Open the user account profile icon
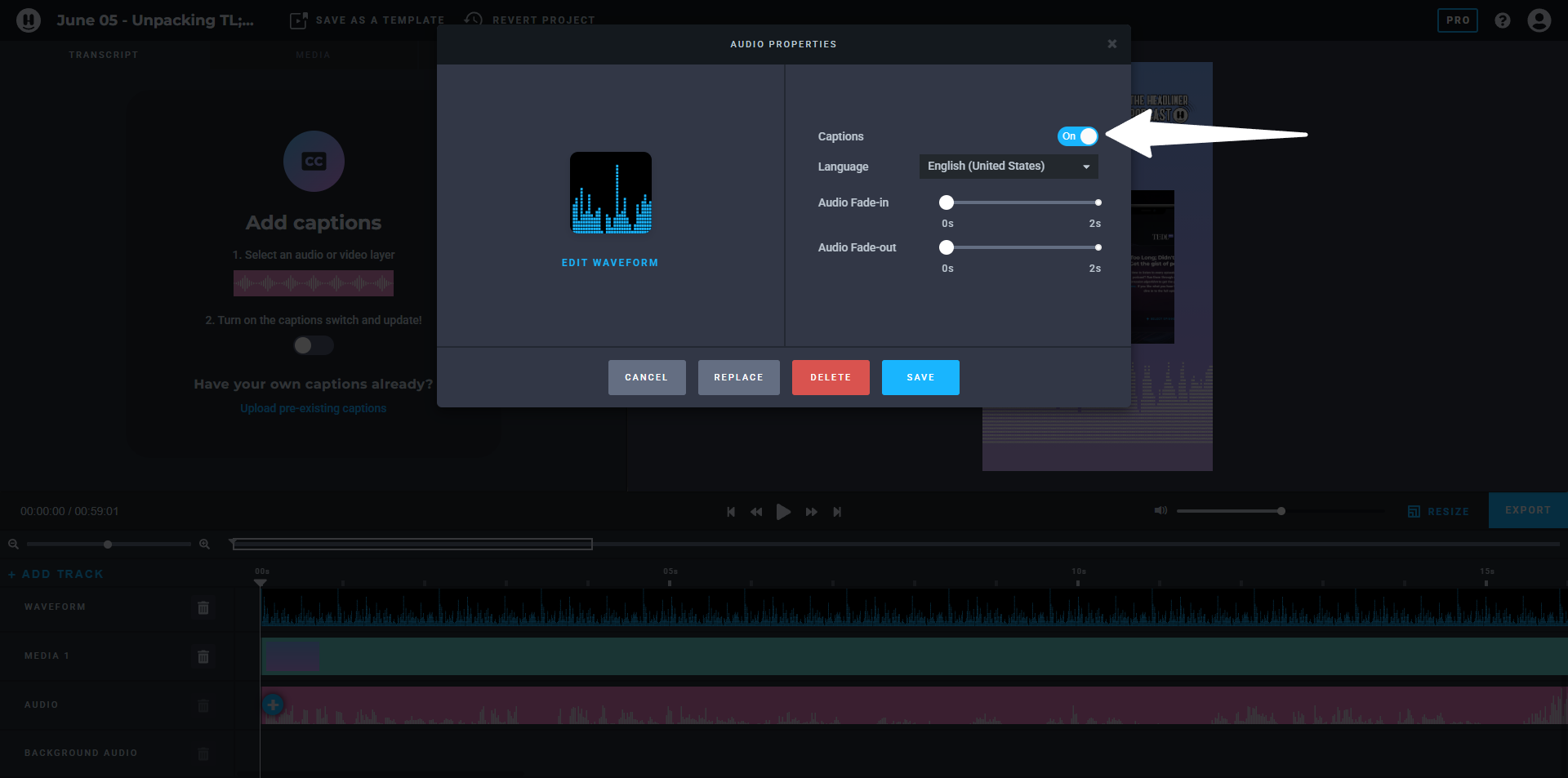 [1539, 20]
